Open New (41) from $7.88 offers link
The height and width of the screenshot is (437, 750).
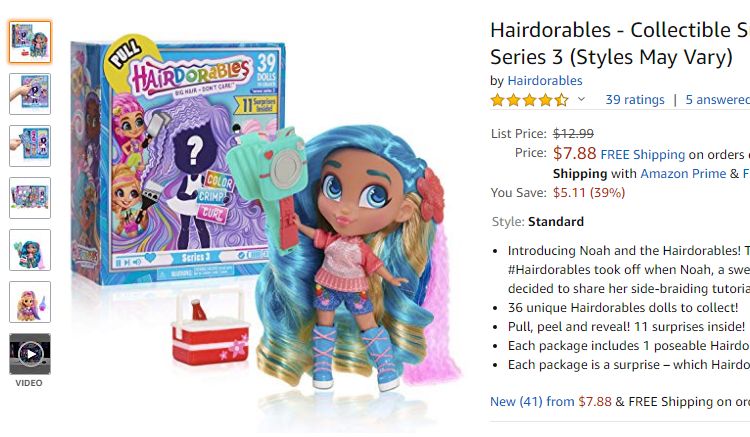point(551,402)
